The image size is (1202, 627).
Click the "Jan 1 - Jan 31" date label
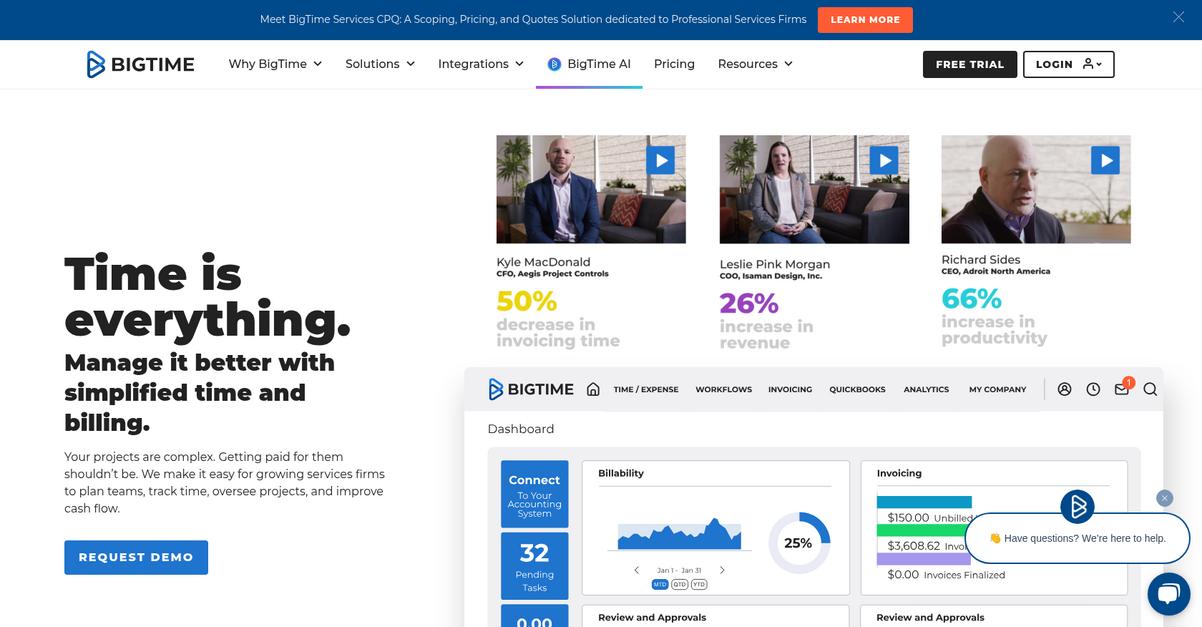[679, 570]
